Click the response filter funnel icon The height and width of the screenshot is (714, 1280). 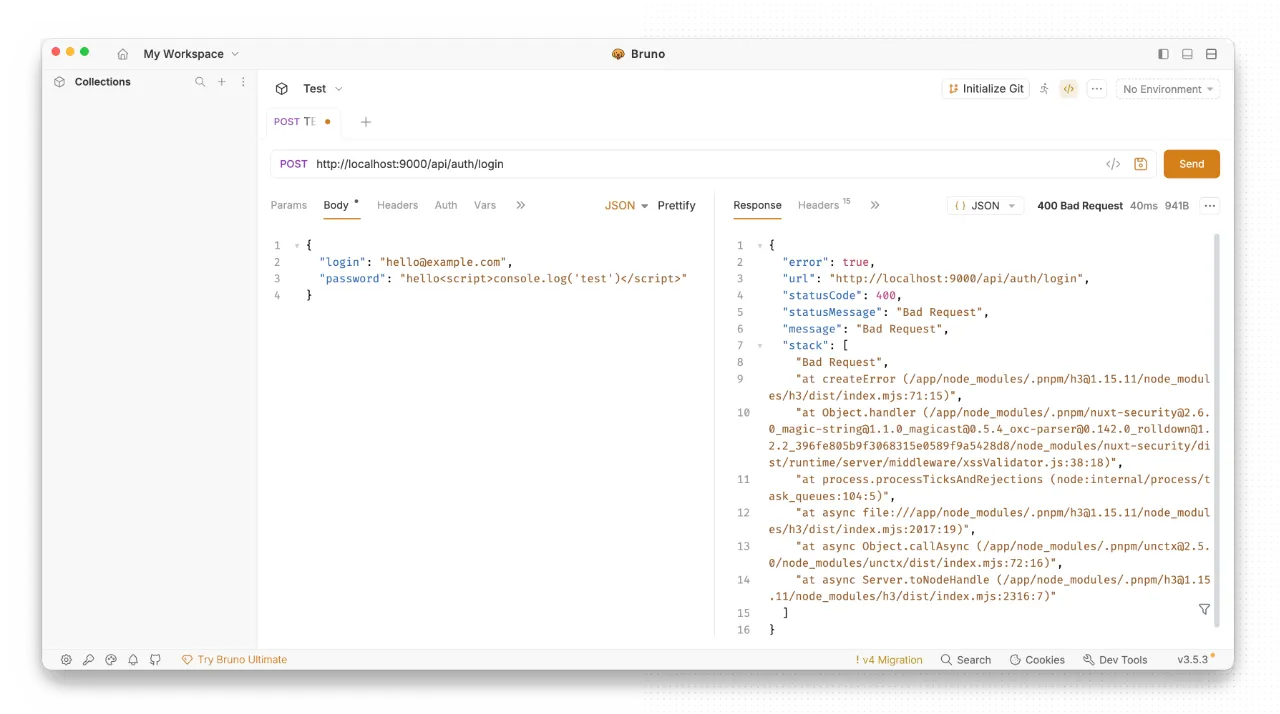click(1204, 609)
